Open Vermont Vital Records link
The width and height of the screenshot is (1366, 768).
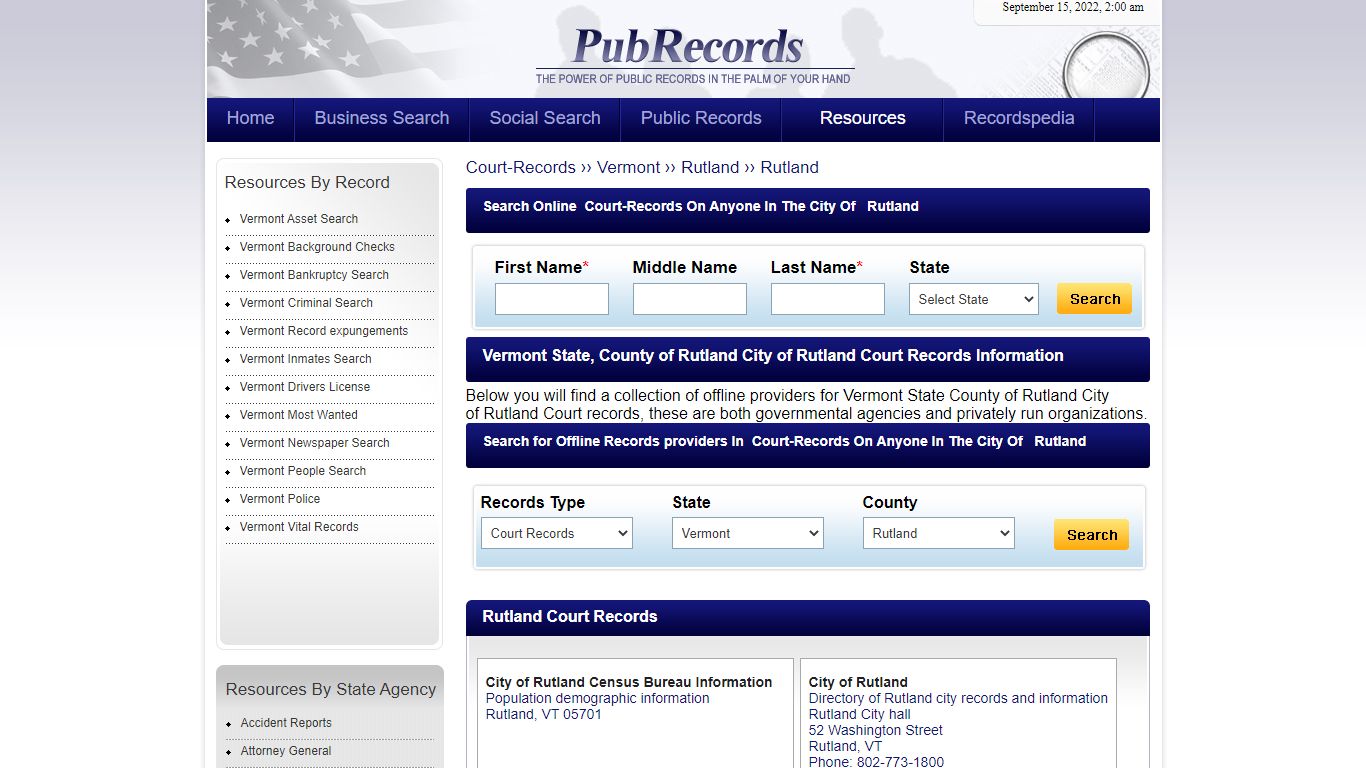(x=299, y=527)
